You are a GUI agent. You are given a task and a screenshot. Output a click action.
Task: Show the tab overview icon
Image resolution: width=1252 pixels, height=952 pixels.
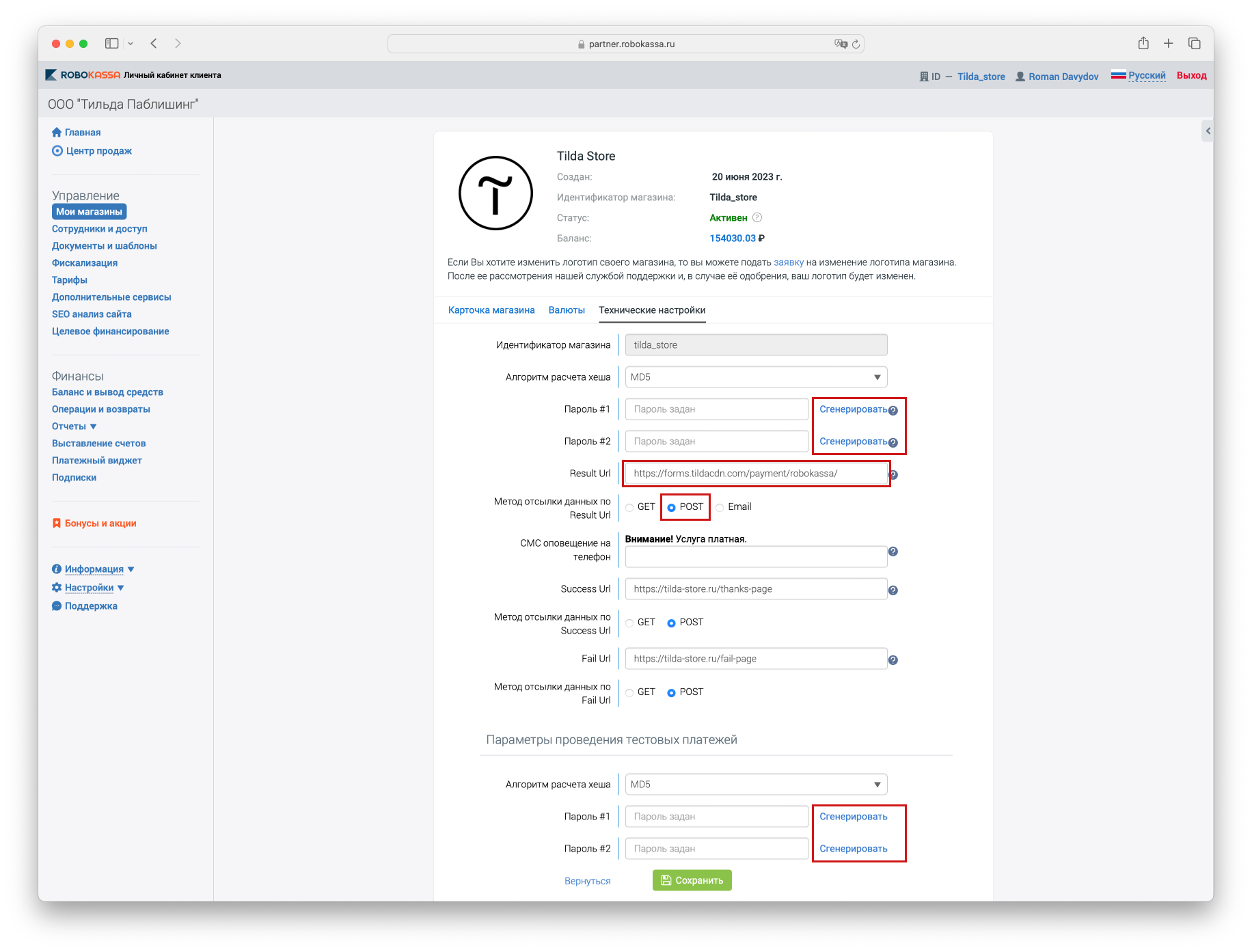[1195, 43]
